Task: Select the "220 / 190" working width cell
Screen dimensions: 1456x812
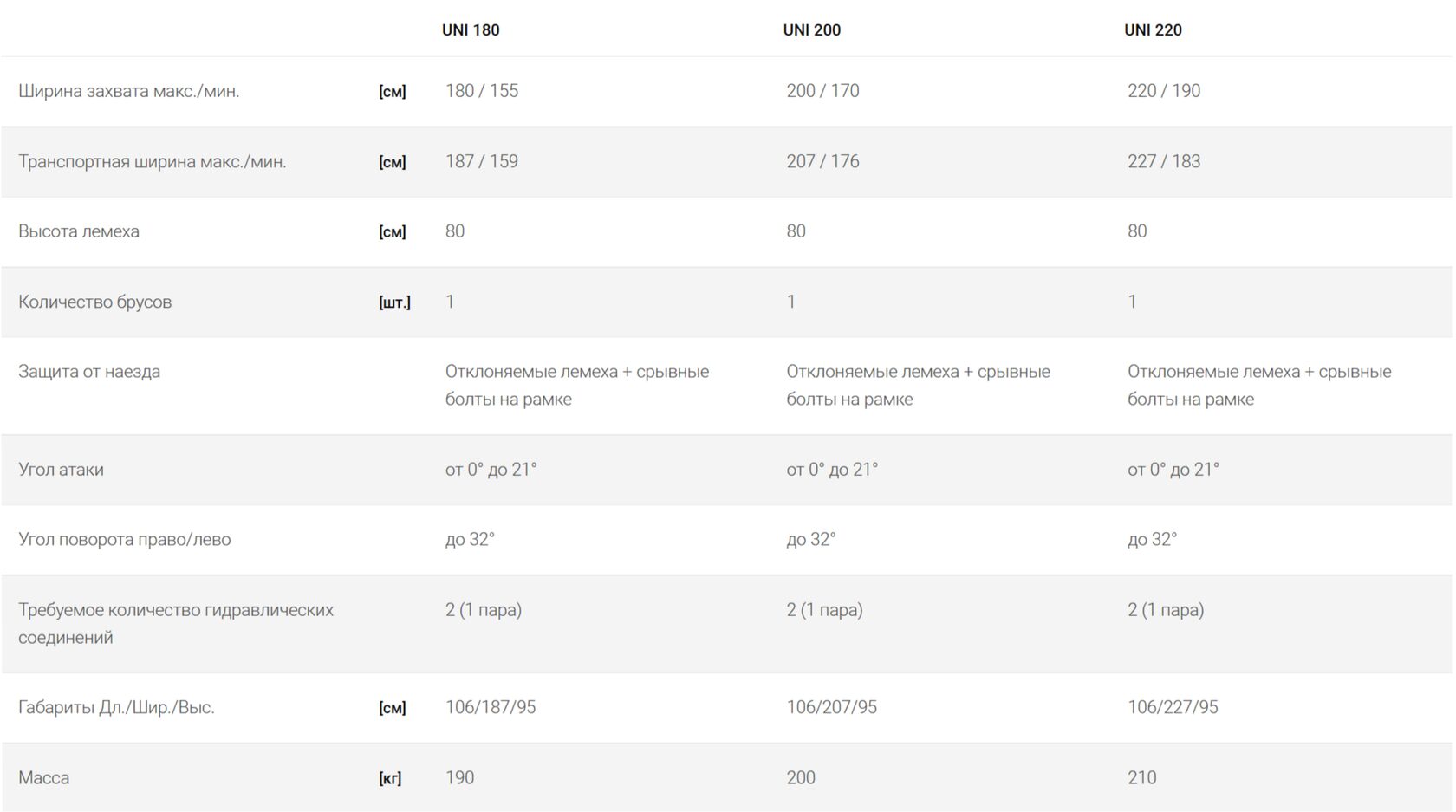Action: (1164, 91)
